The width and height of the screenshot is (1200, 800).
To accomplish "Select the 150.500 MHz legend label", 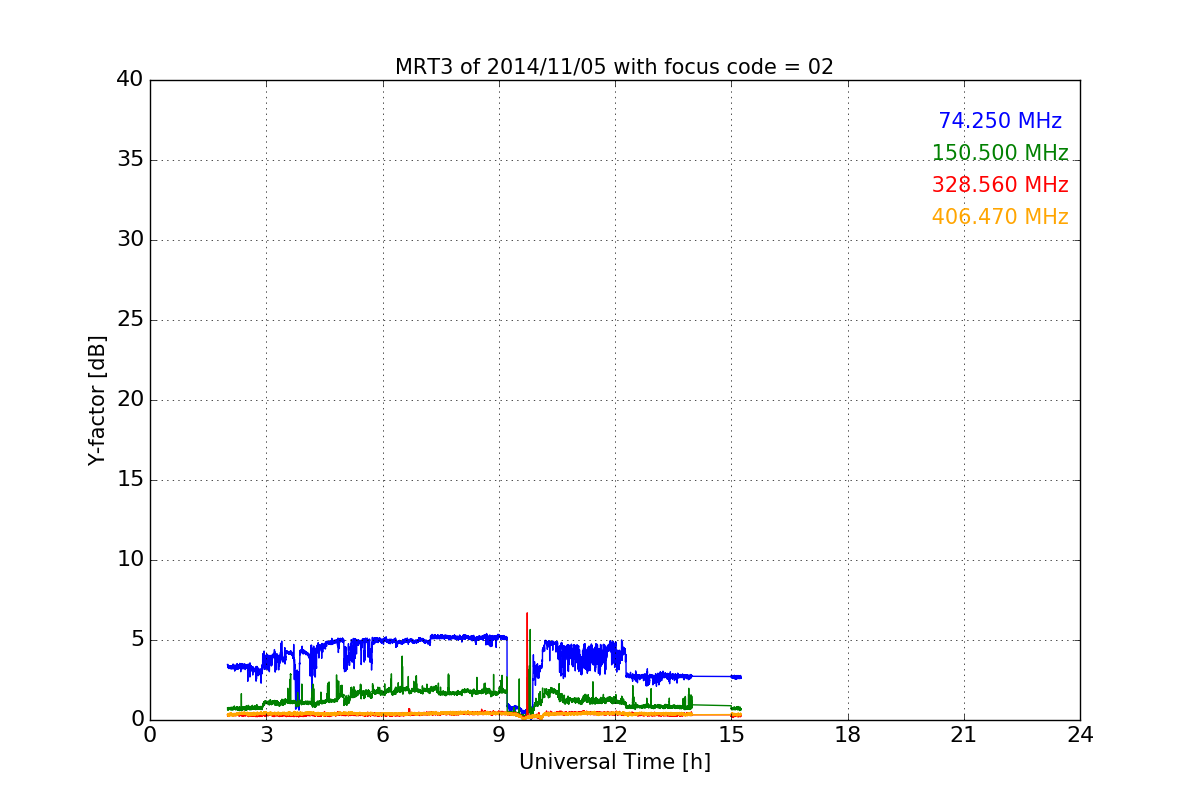I will click(1000, 153).
